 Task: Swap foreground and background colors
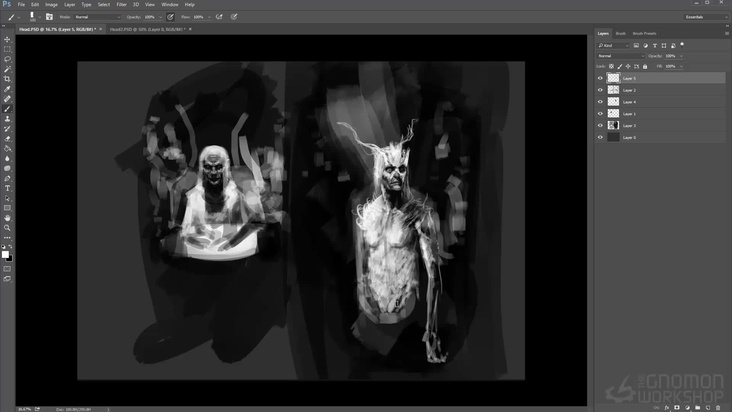point(10,246)
